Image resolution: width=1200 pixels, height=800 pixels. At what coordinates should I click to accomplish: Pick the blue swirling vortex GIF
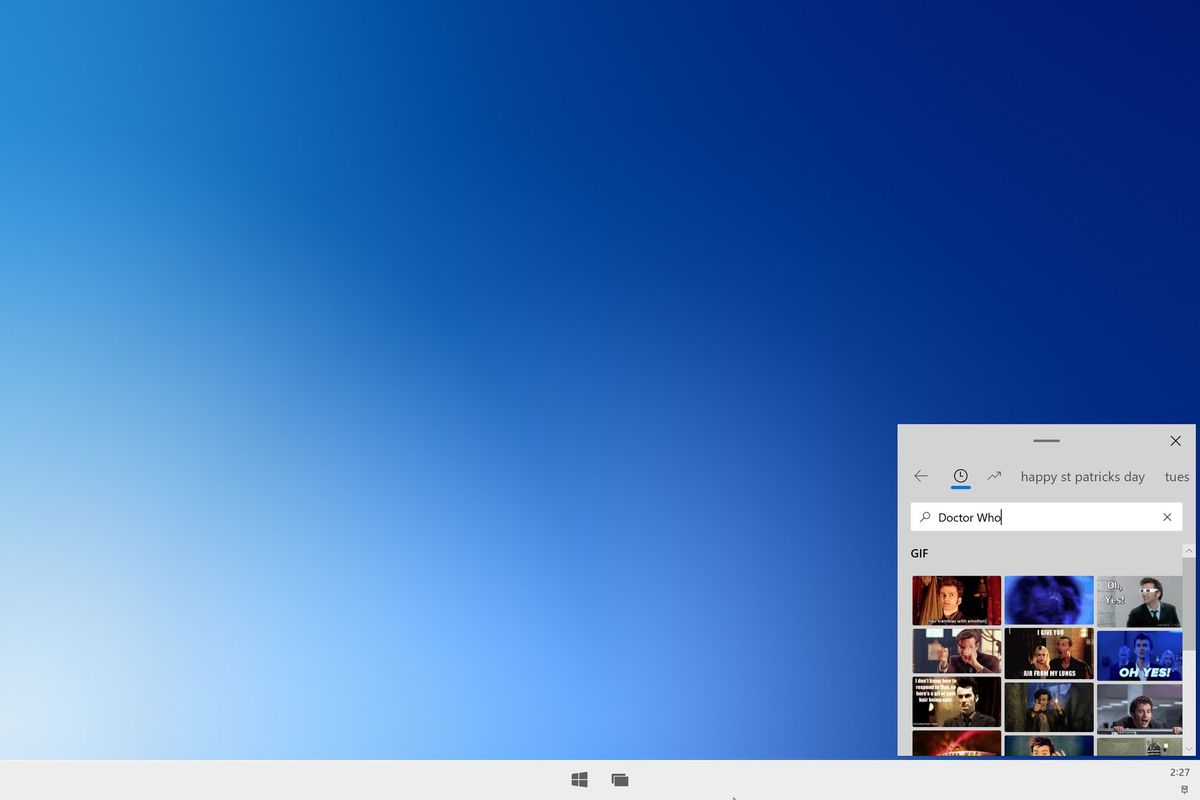1049,600
